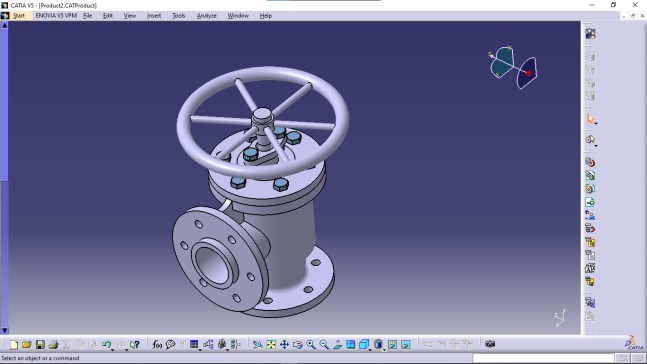Open a file with the folder icon

click(x=27, y=344)
